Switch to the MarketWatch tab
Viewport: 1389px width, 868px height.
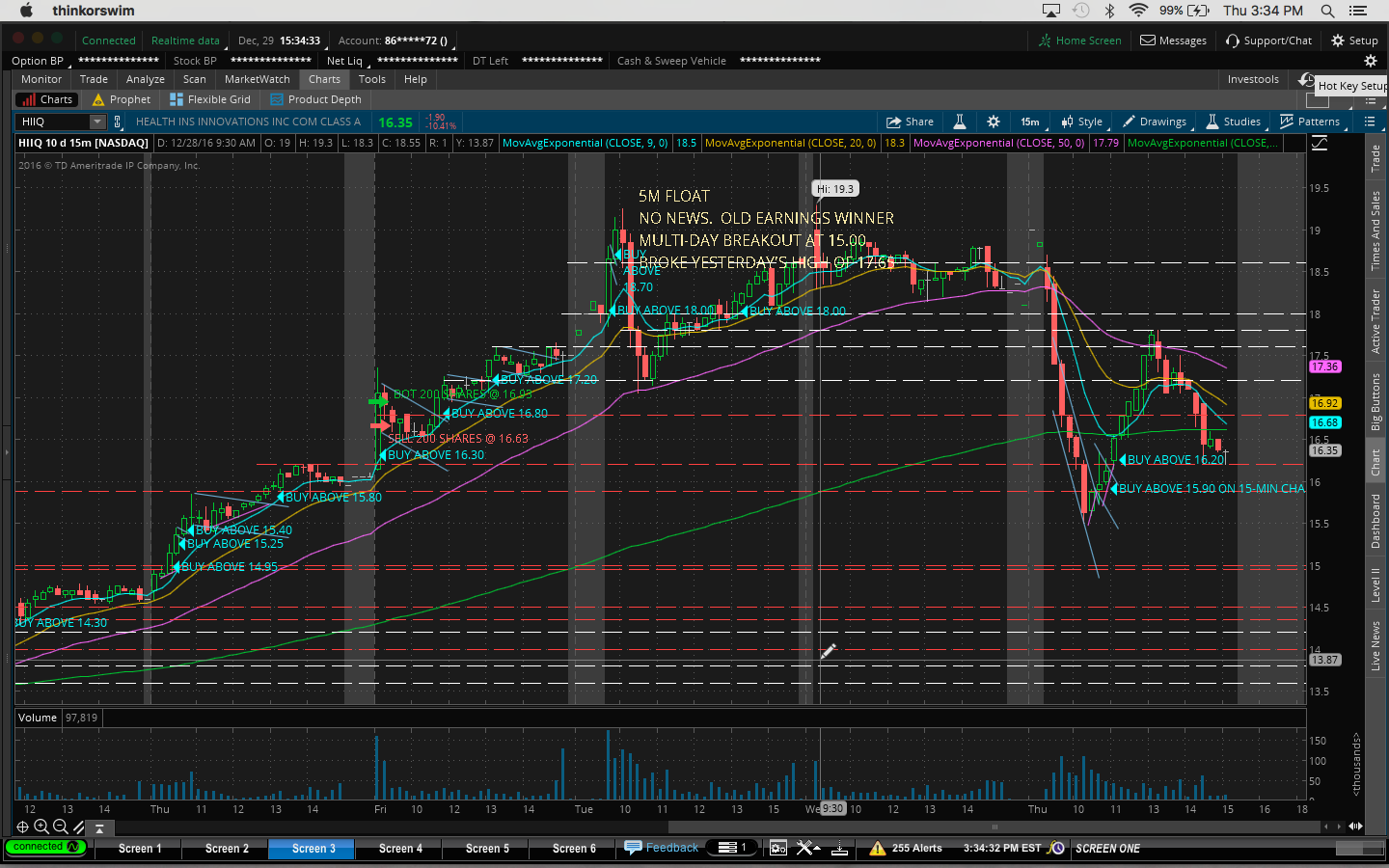click(x=258, y=79)
